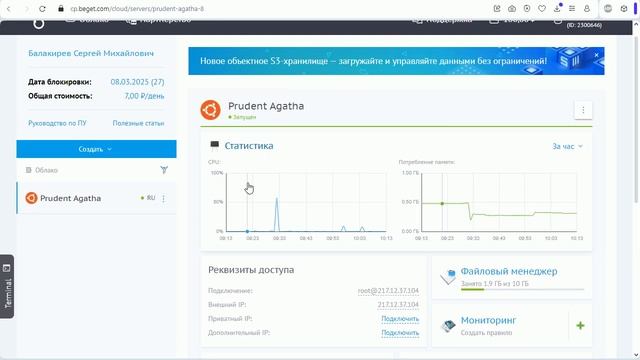The image size is (640, 360).
Task: Click the memory chart data point marker
Action: click(x=442, y=203)
